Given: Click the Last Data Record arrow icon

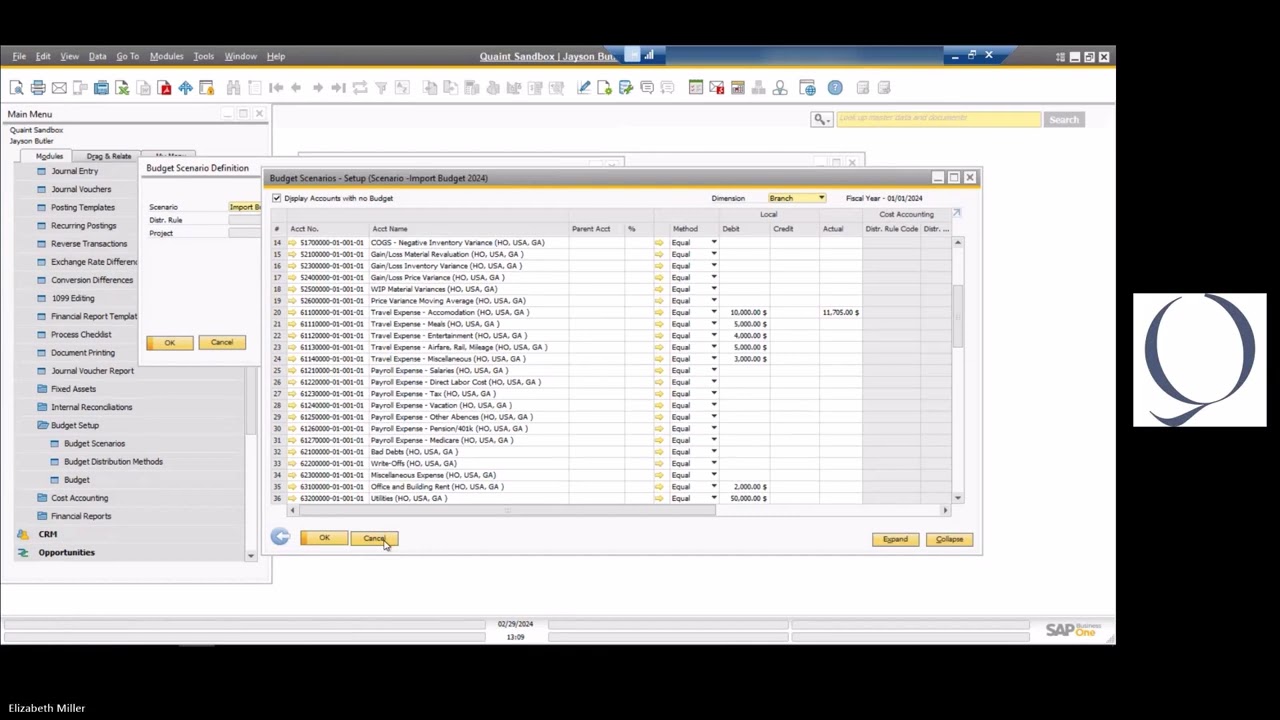Looking at the screenshot, I should [x=338, y=88].
